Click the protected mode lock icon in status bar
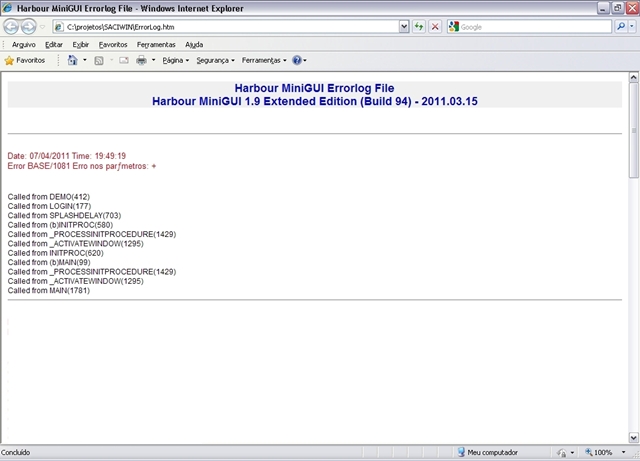This screenshot has width=640, height=461. click(x=562, y=452)
